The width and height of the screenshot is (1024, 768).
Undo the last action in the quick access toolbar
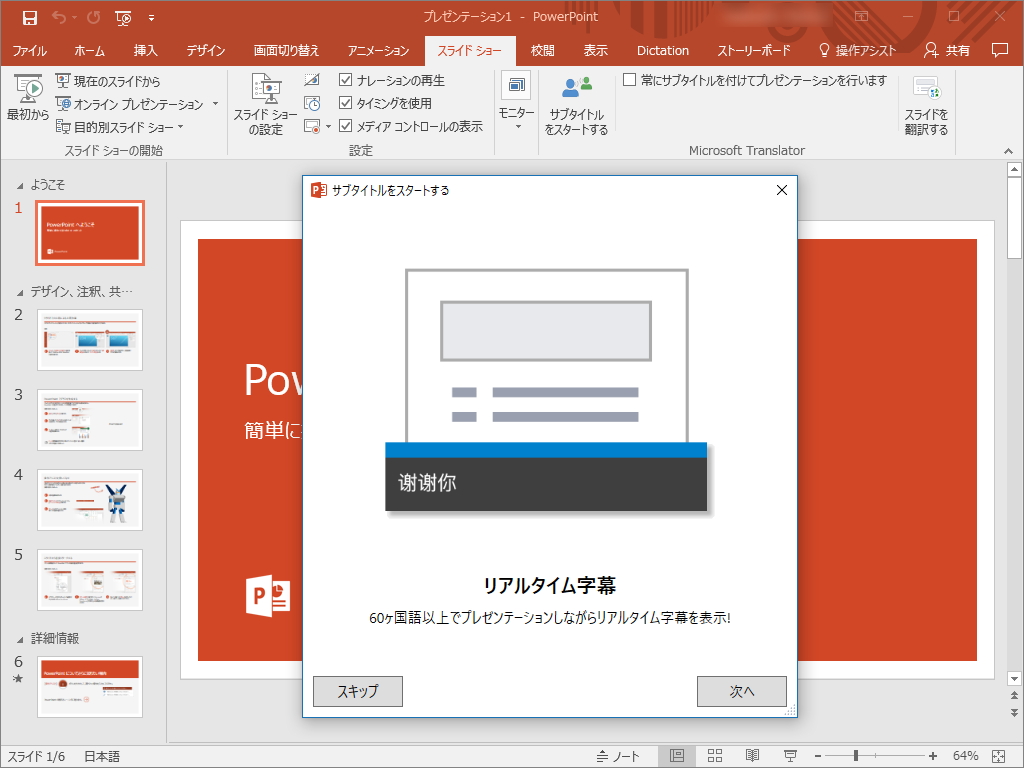coord(59,18)
